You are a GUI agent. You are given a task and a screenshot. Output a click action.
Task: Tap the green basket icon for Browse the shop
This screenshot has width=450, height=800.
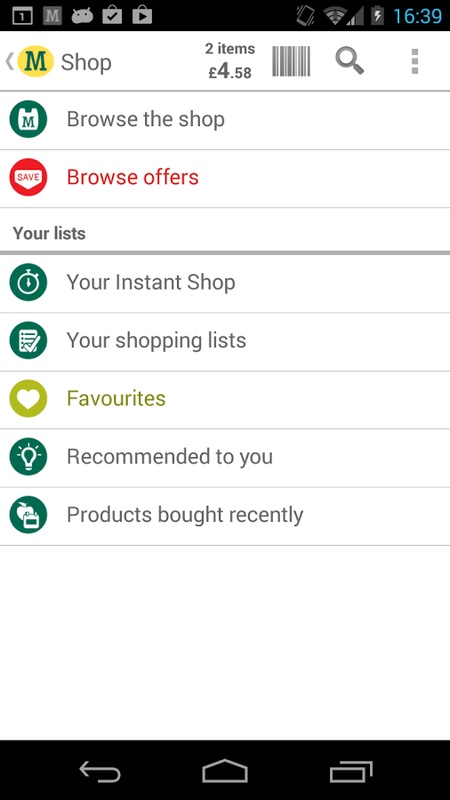(28, 119)
